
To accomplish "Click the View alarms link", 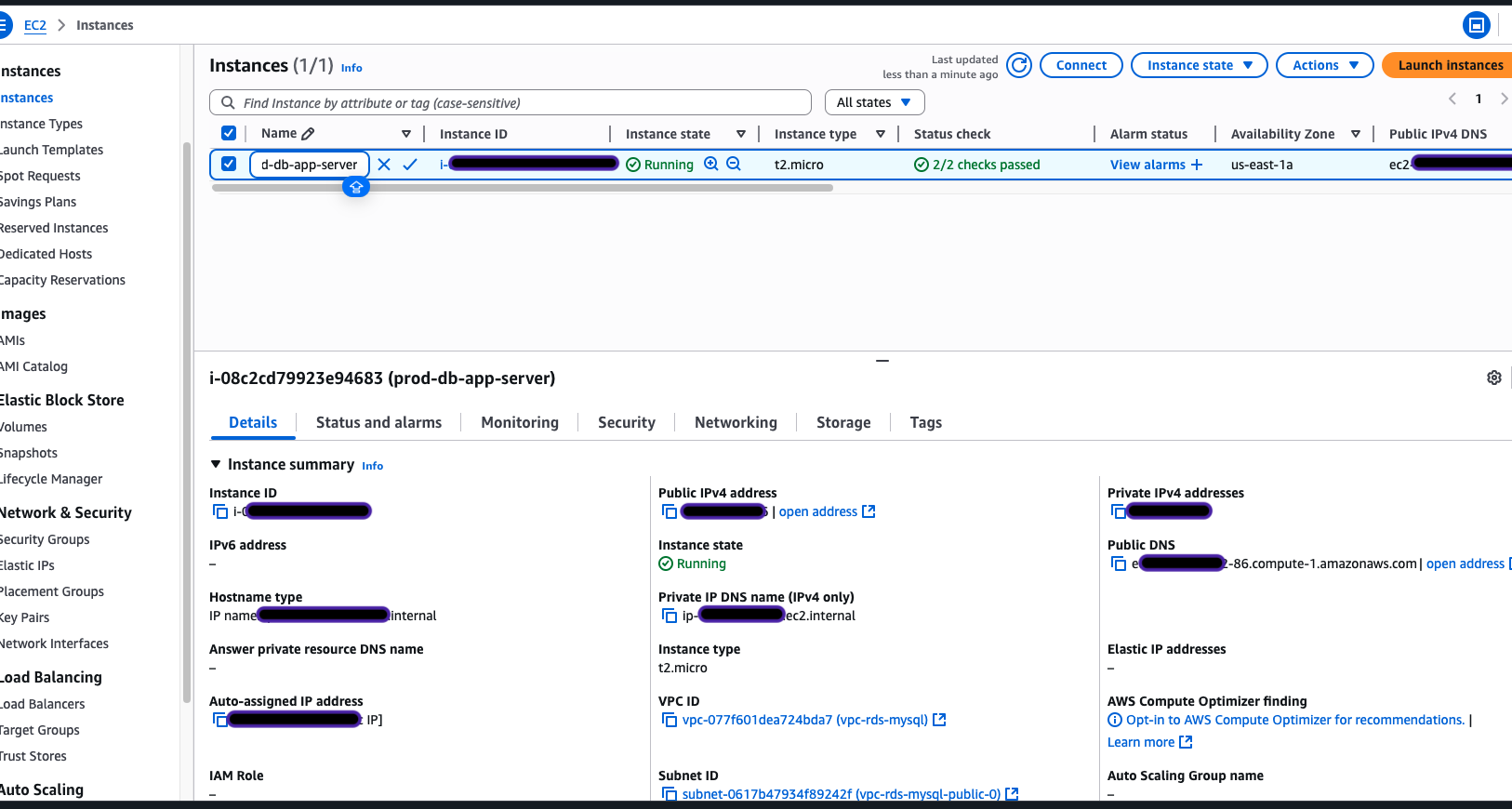I will (x=1147, y=165).
